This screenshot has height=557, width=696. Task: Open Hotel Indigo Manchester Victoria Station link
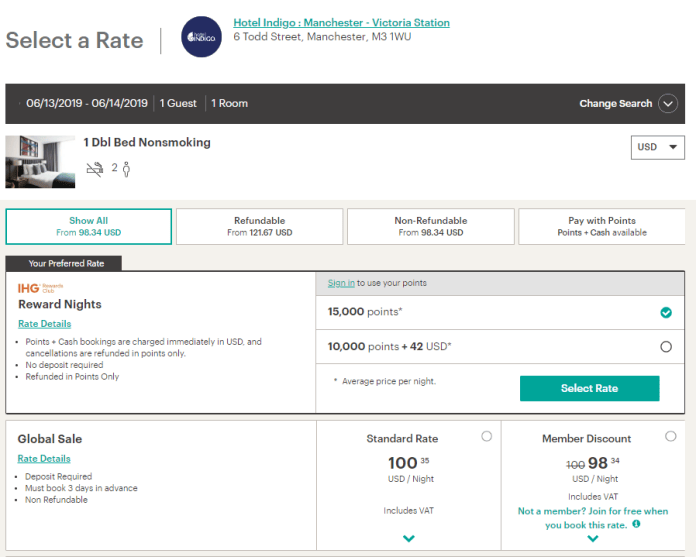click(x=341, y=23)
